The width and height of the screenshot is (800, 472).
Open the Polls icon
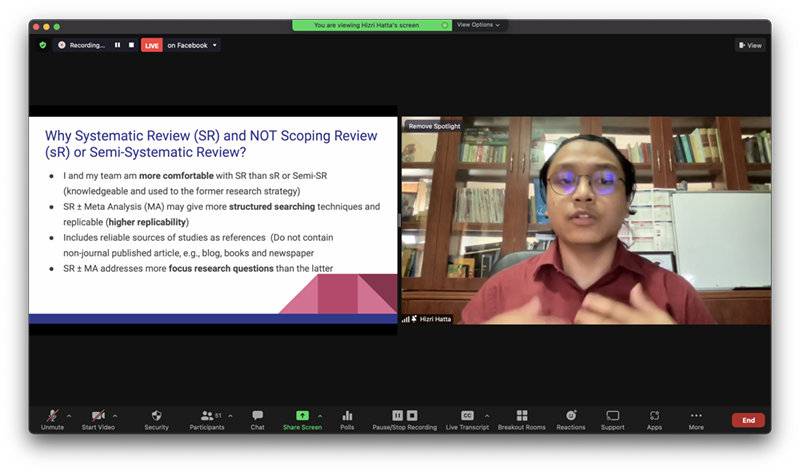[x=347, y=416]
